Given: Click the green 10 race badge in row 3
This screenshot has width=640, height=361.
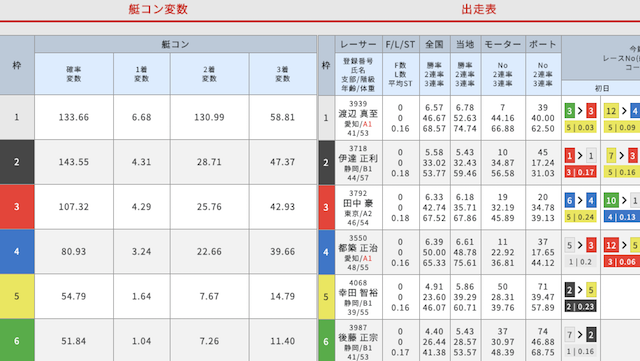Looking at the screenshot, I should coord(611,201).
